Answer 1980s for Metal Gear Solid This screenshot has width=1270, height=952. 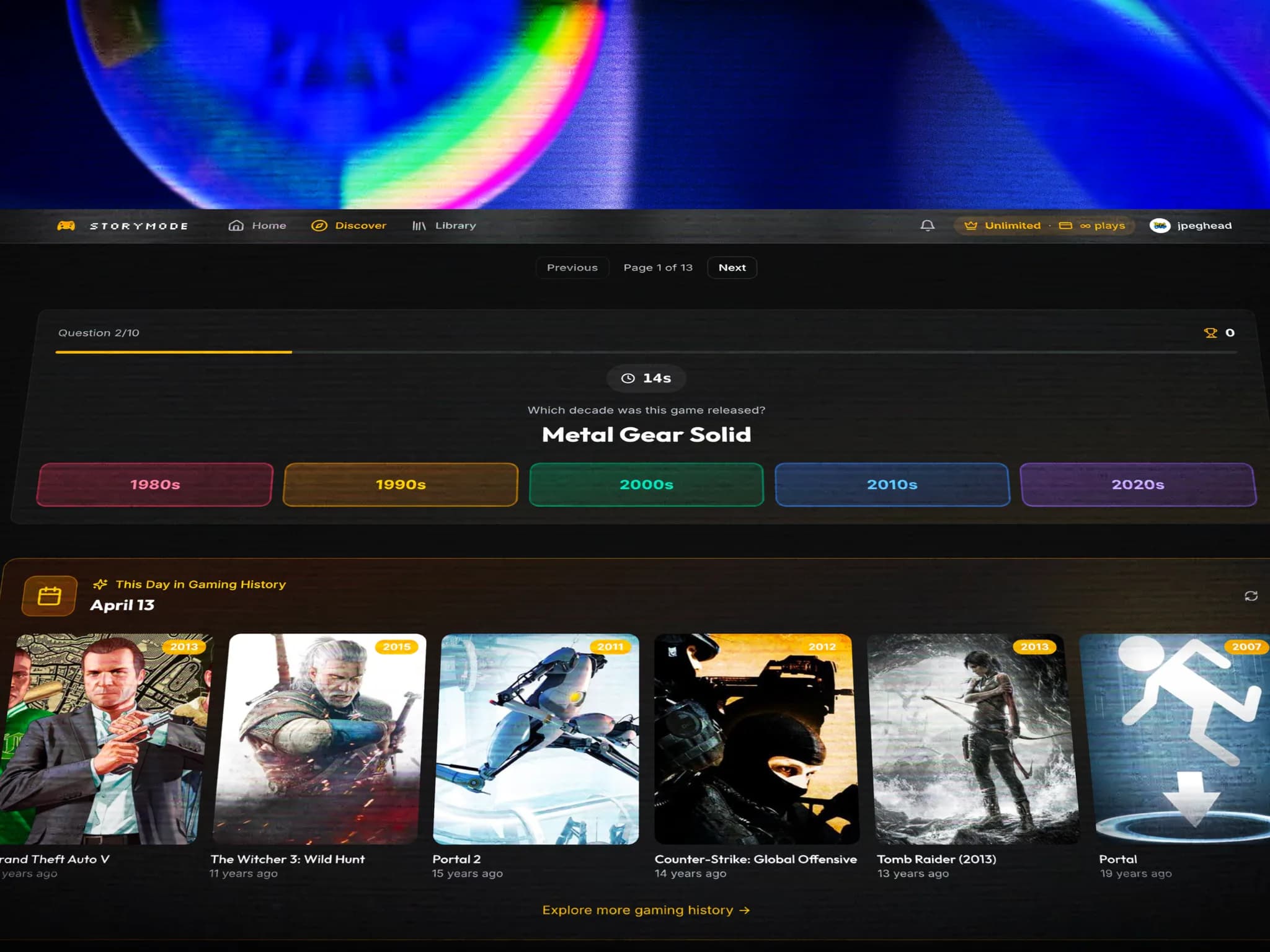(155, 485)
